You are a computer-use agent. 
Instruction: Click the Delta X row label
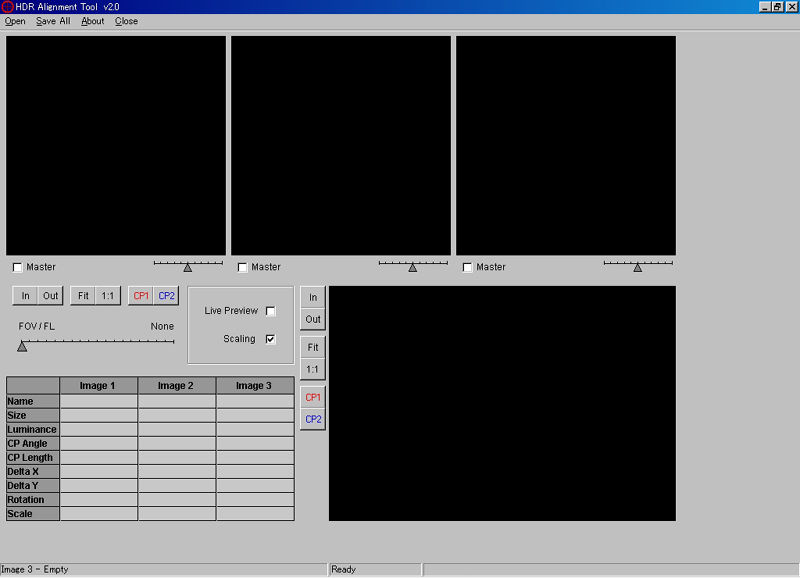(33, 471)
